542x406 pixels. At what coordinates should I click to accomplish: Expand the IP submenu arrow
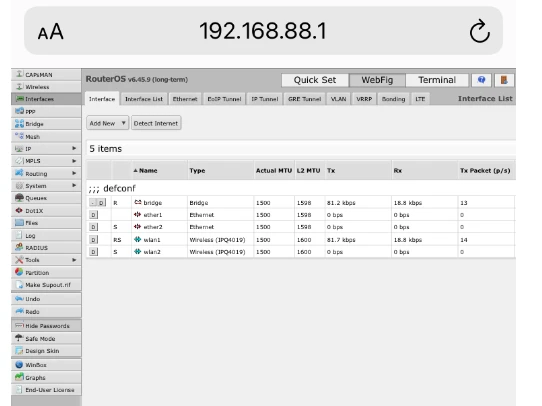click(74, 149)
